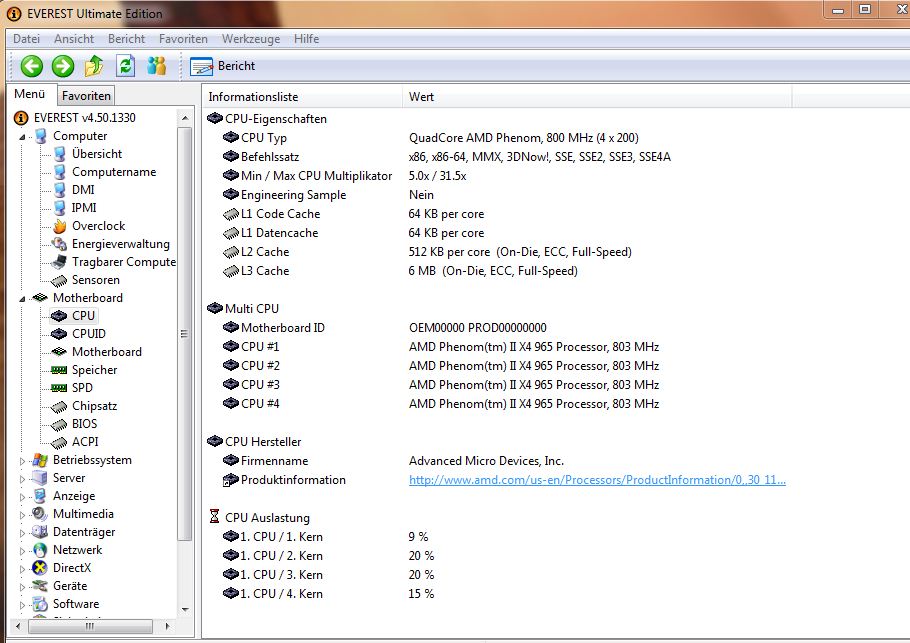Screen dimensions: 910x643
Task: Select the Overclock flame icon
Action: 59,226
